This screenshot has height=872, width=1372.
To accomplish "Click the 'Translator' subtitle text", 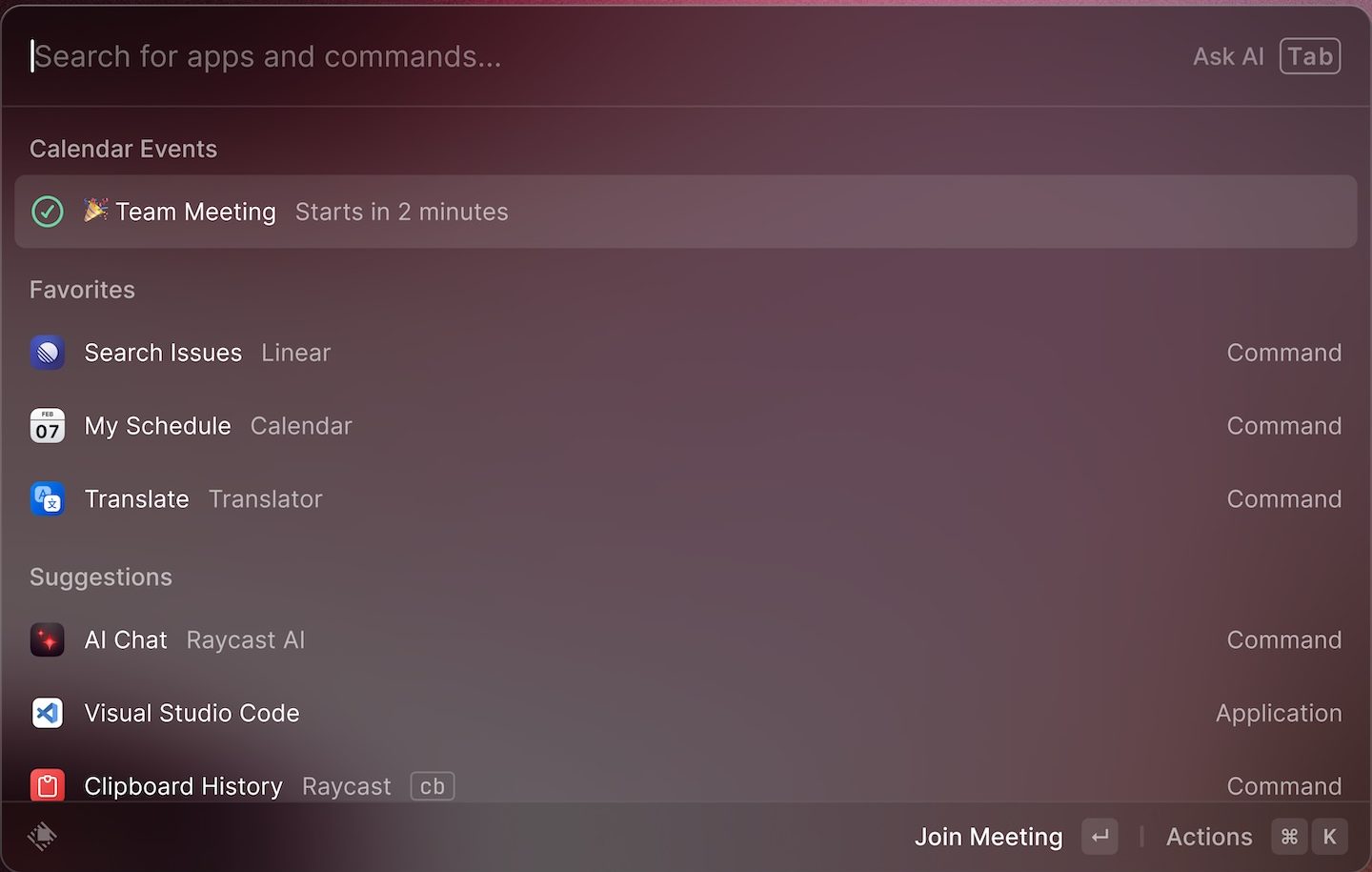I will [x=266, y=499].
